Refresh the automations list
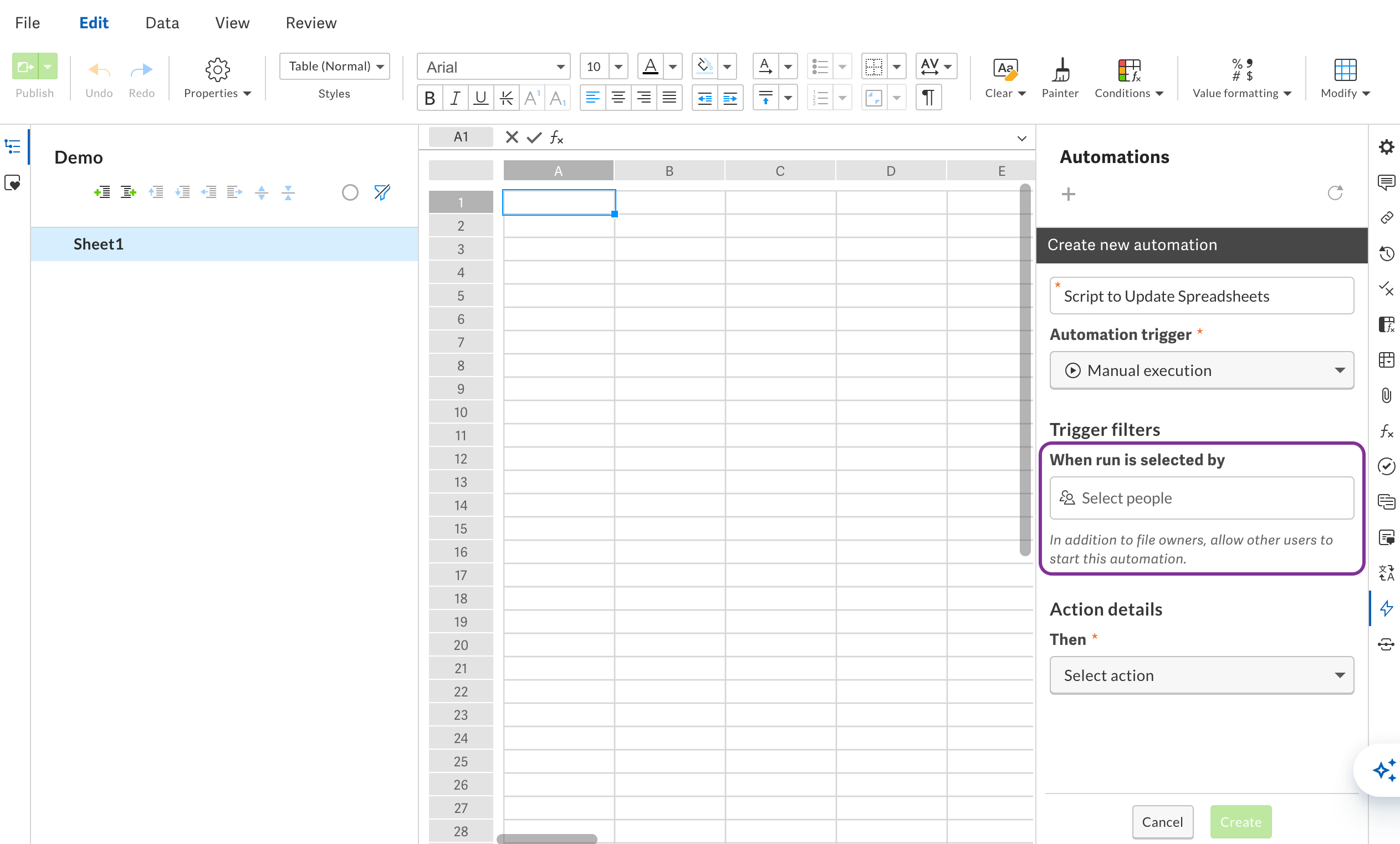 [1335, 193]
